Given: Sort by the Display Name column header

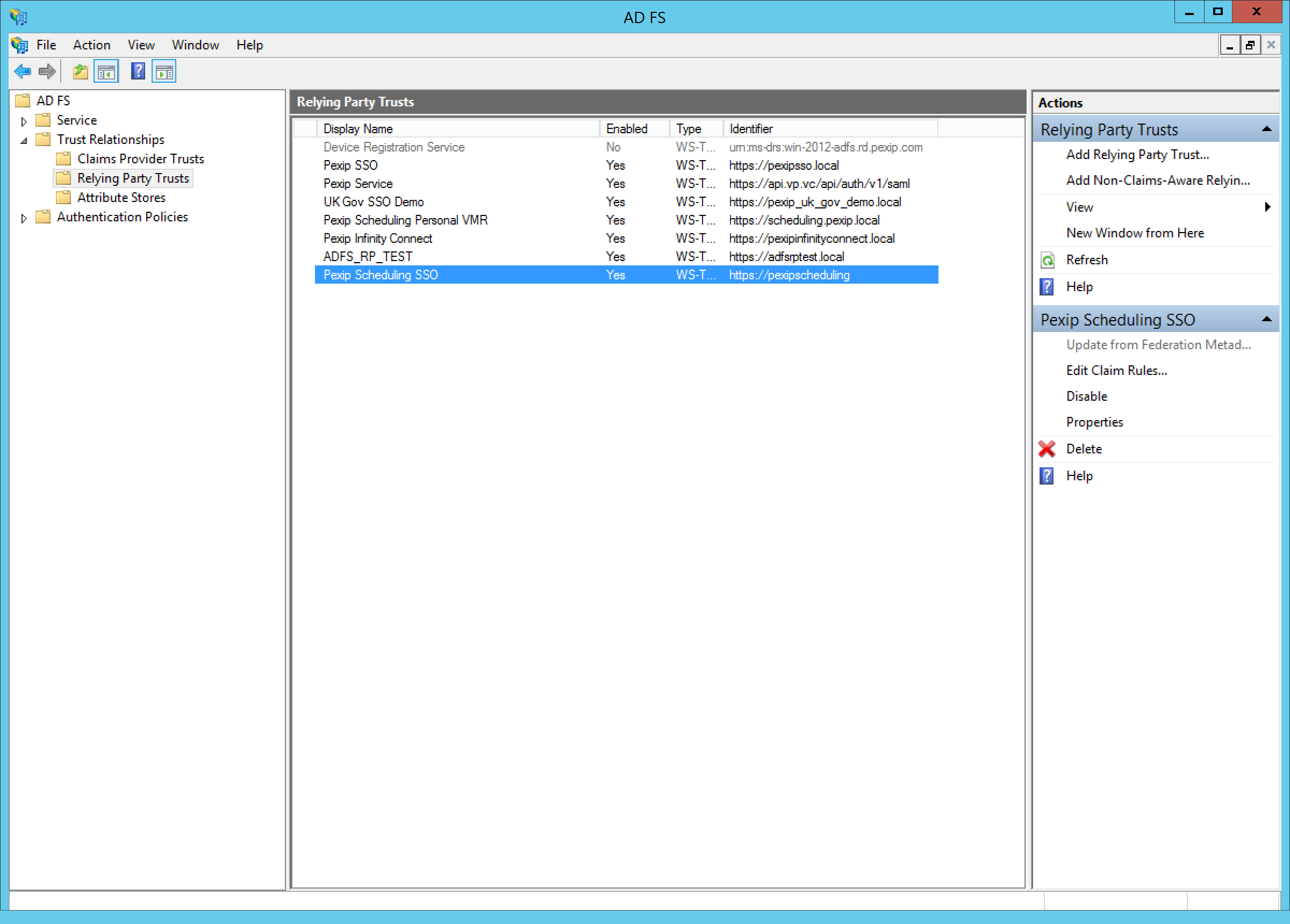Looking at the screenshot, I should pos(358,129).
